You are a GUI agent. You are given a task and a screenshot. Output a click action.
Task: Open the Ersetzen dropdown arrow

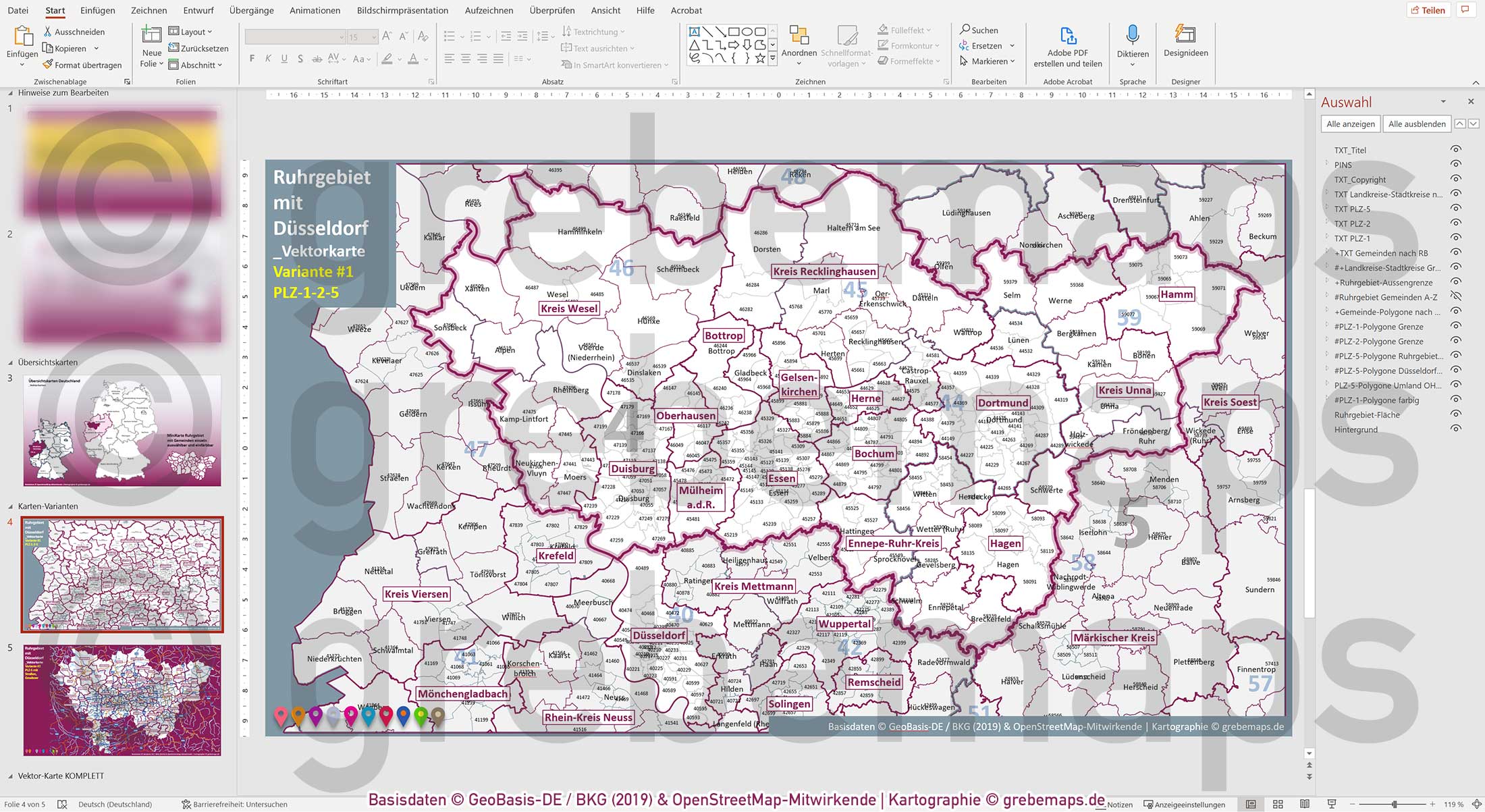[1012, 46]
